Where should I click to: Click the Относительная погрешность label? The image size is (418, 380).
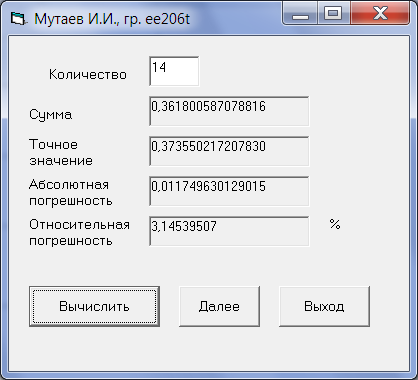(79, 232)
